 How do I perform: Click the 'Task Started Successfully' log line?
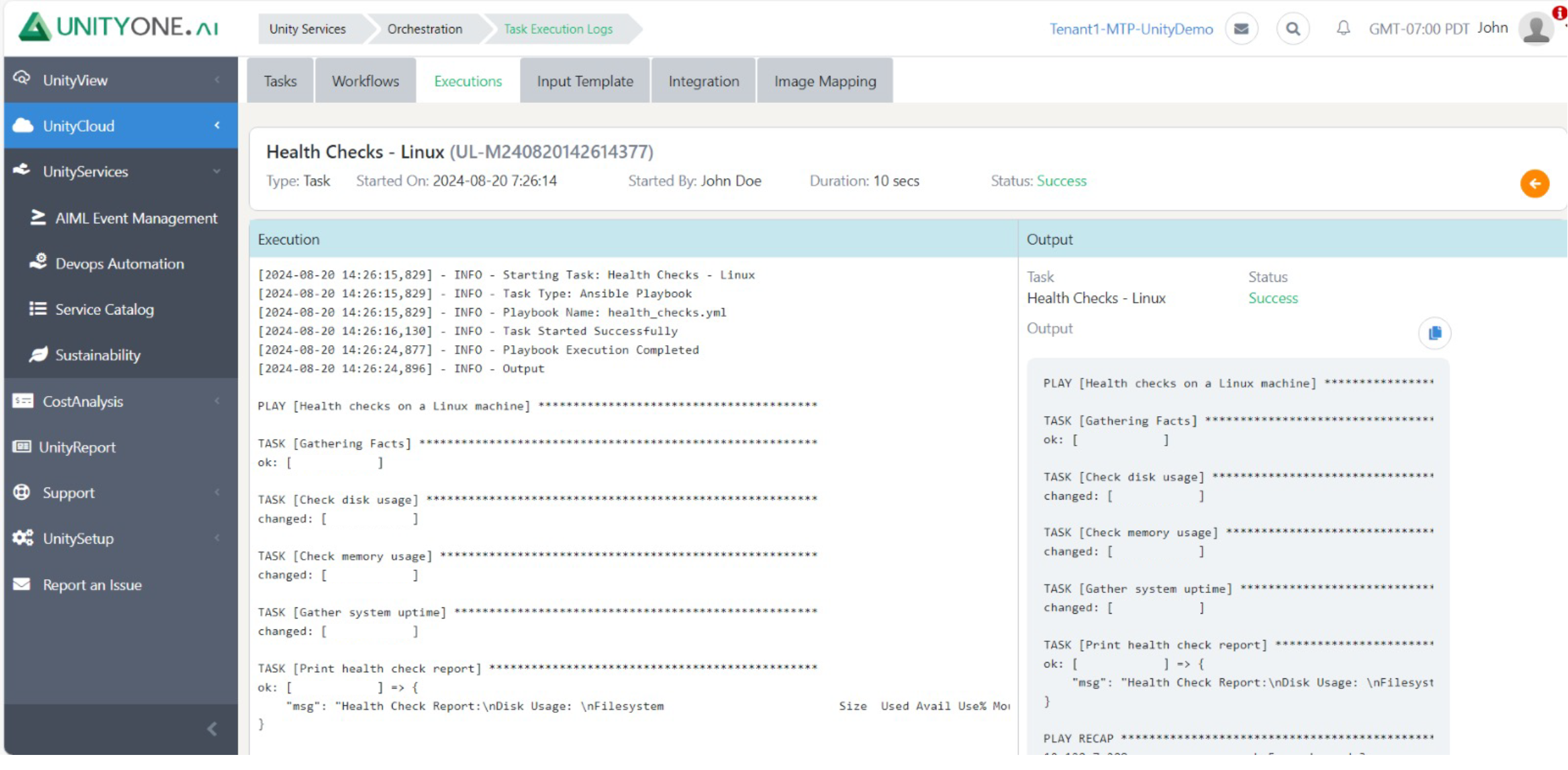point(468,331)
